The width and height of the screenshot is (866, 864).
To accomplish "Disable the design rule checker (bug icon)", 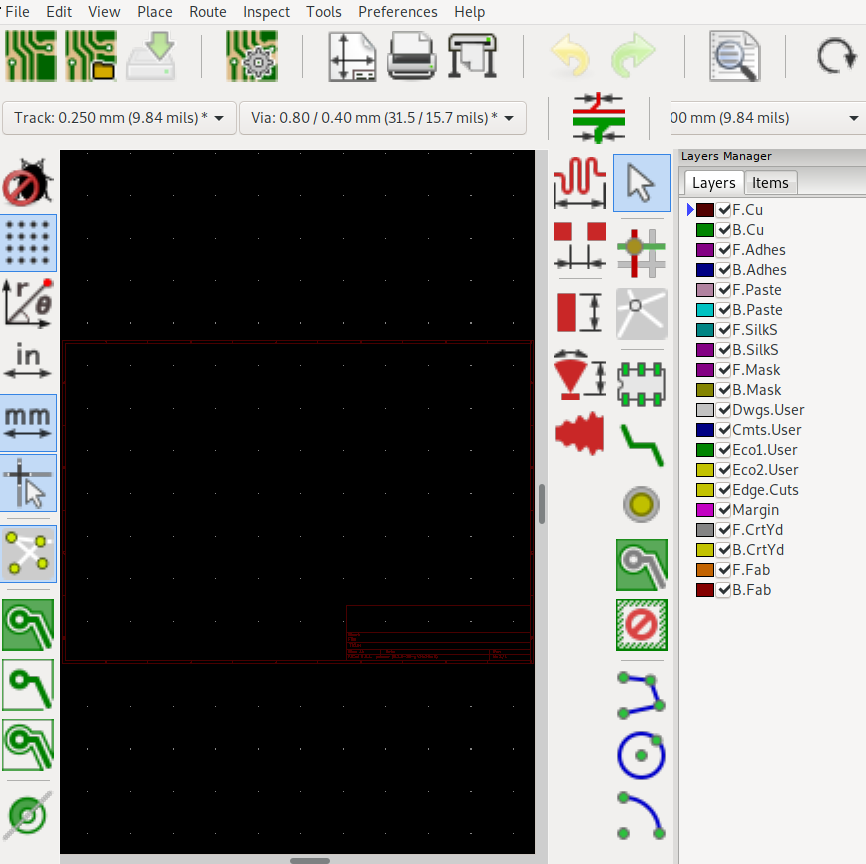I will (27, 184).
